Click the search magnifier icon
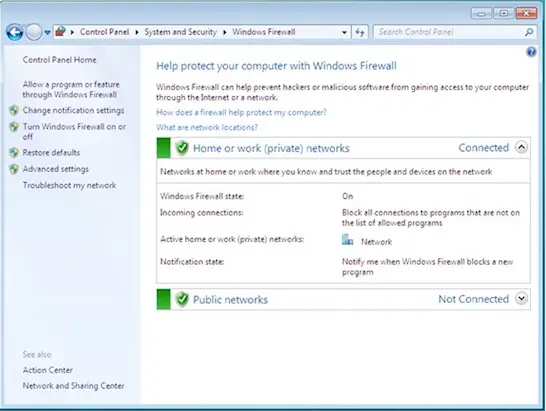 tap(529, 32)
